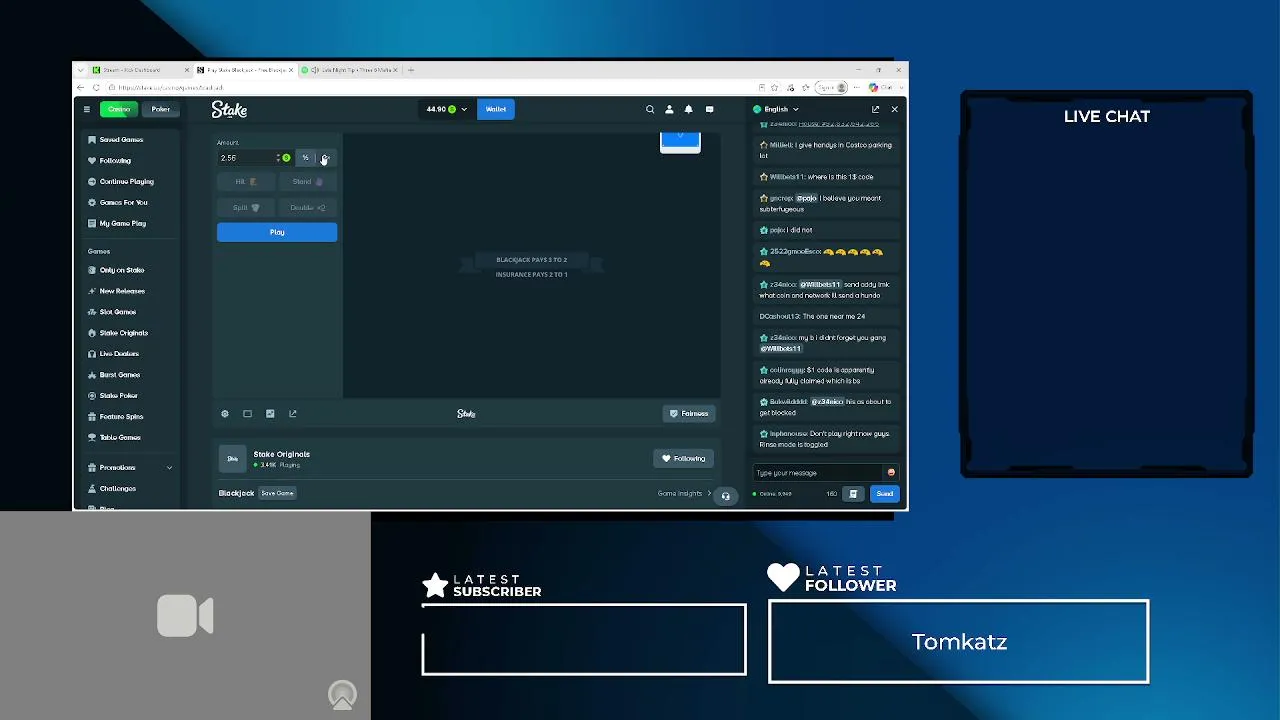Send the chat message
This screenshot has height=720, width=1280.
coord(885,494)
